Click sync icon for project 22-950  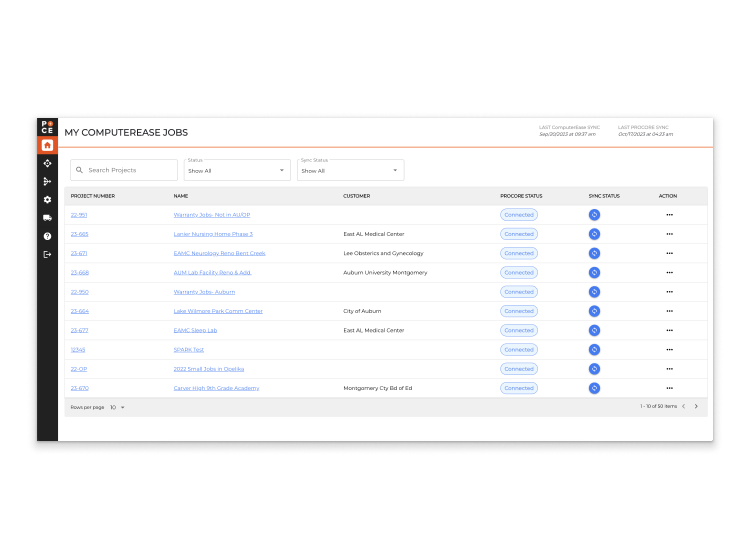[594, 292]
